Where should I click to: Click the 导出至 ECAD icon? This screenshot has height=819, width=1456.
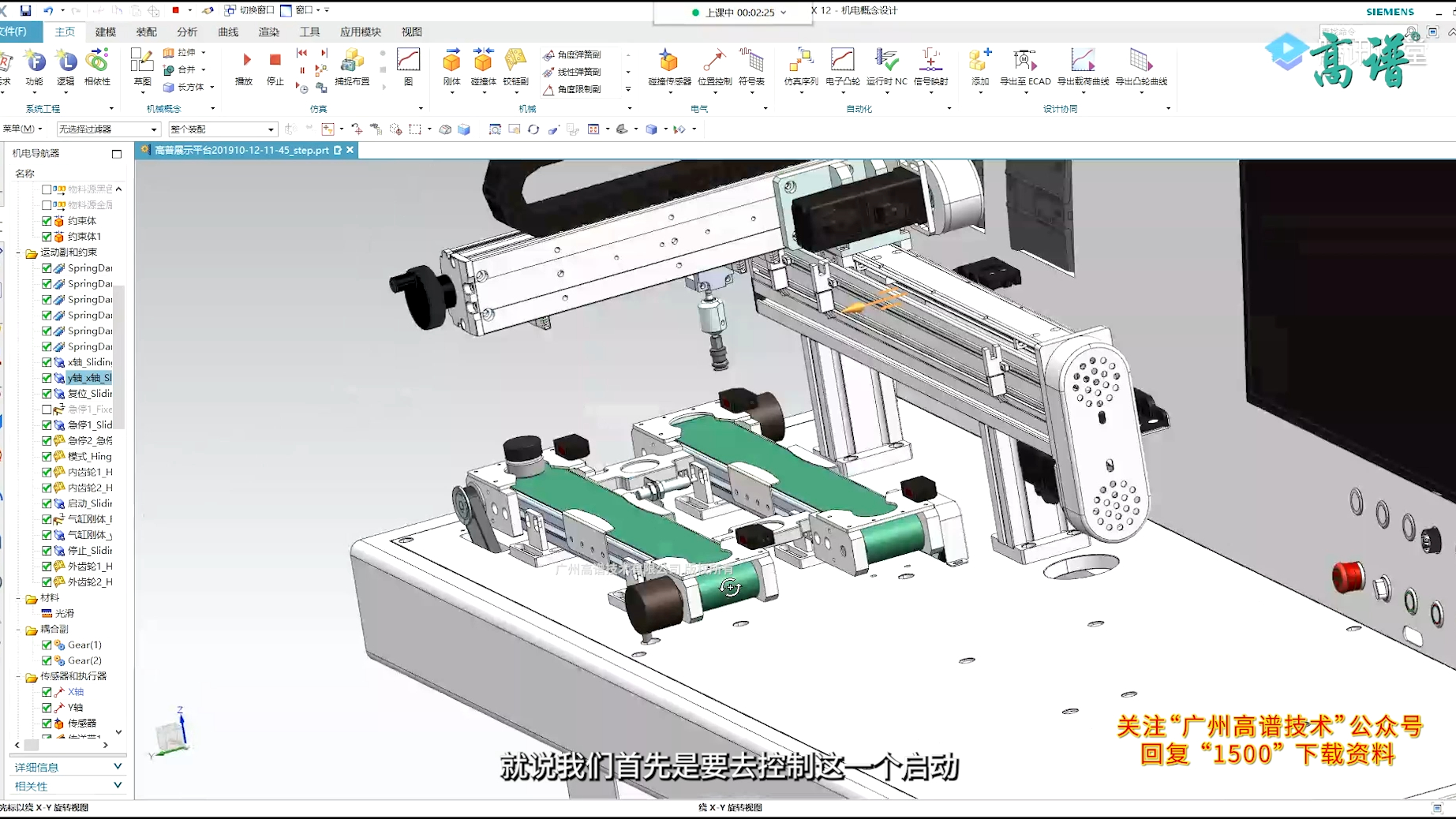click(x=1027, y=63)
